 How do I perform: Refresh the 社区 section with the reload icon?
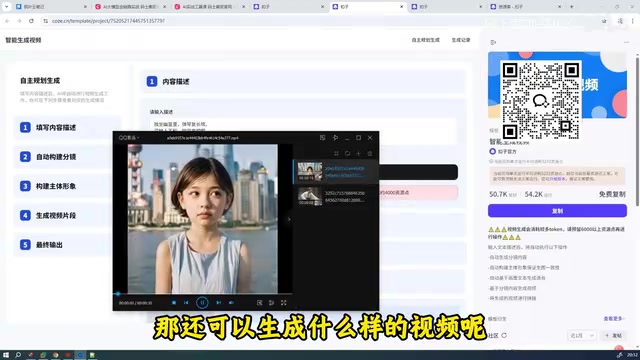click(x=504, y=336)
